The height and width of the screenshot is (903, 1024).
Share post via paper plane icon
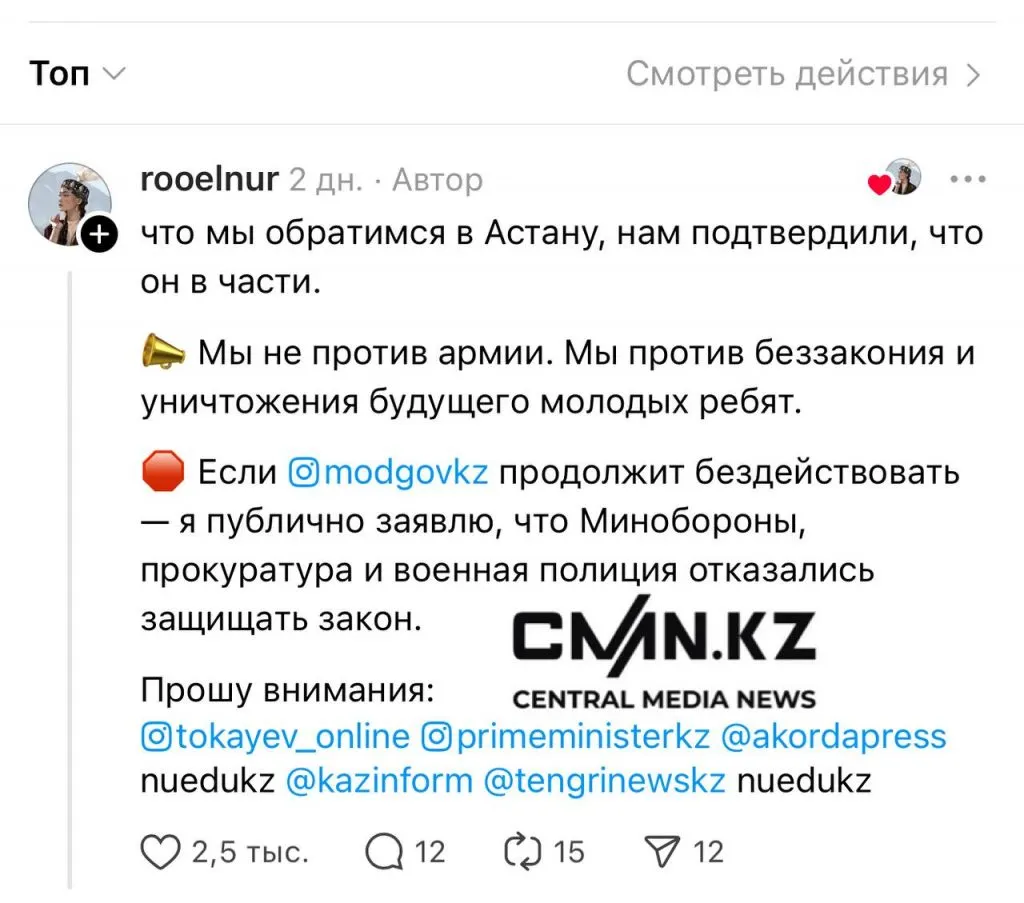tap(662, 852)
